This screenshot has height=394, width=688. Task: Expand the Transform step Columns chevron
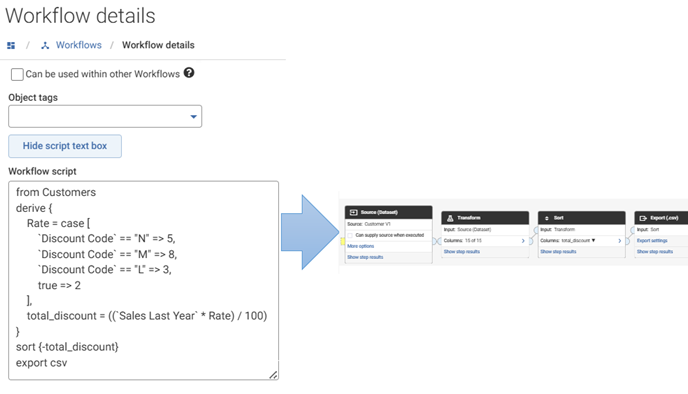point(523,240)
